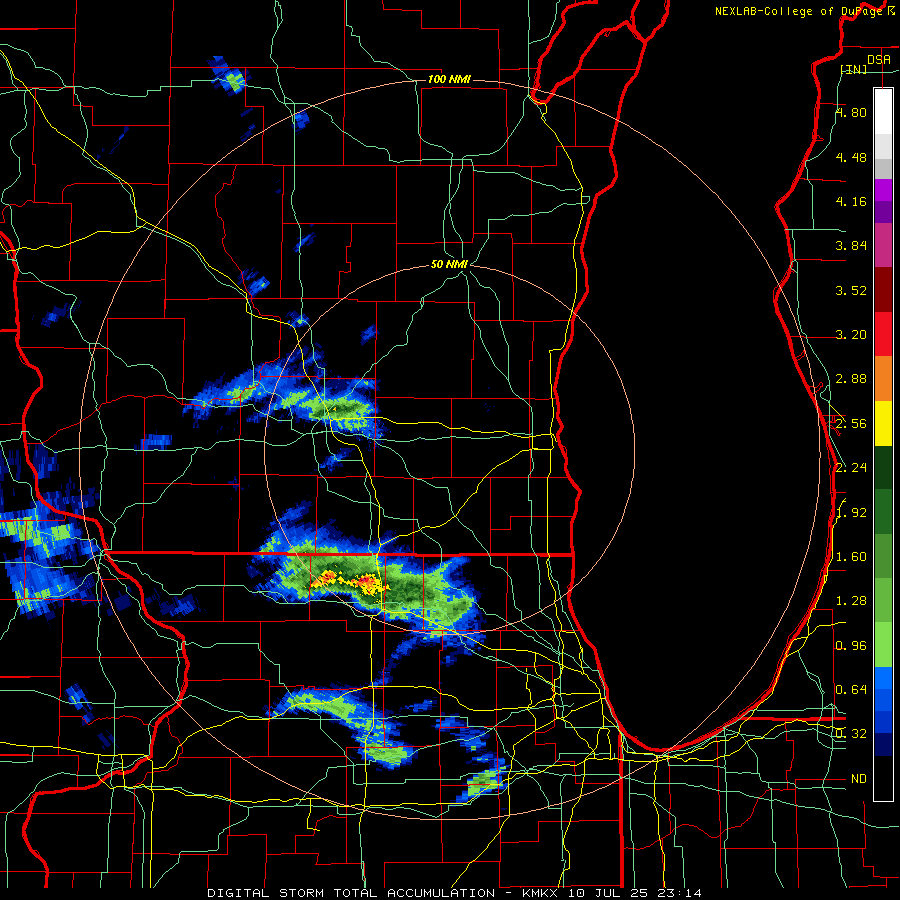Select the yellow swatch beside 2.56
The image size is (900, 900).
[883, 423]
